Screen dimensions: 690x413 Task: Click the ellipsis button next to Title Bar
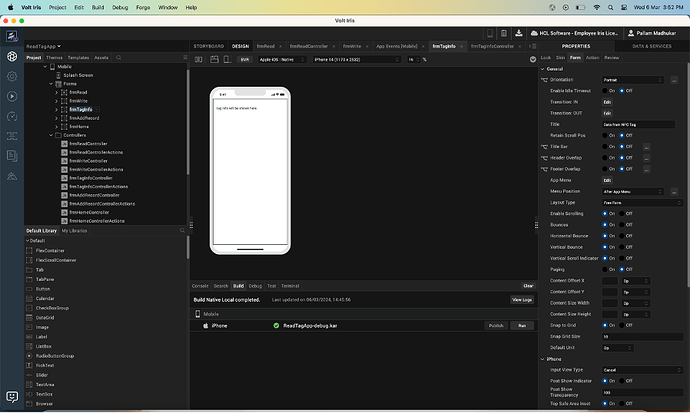(646, 147)
